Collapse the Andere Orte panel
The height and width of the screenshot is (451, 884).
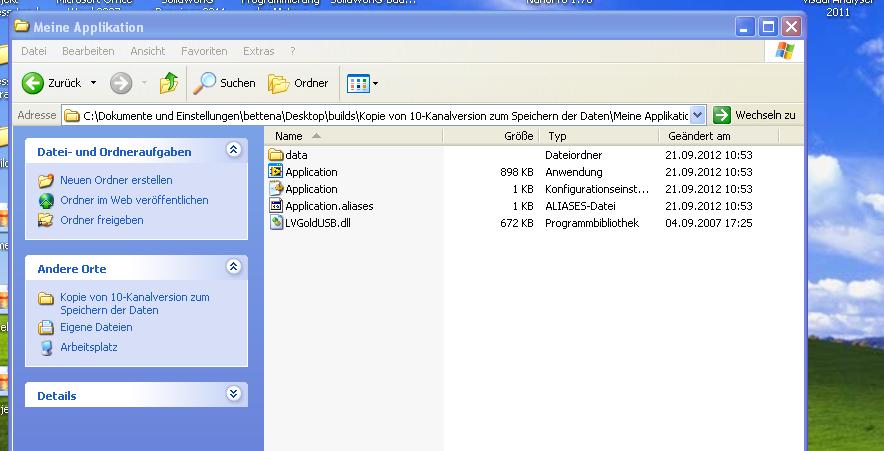pos(233,266)
